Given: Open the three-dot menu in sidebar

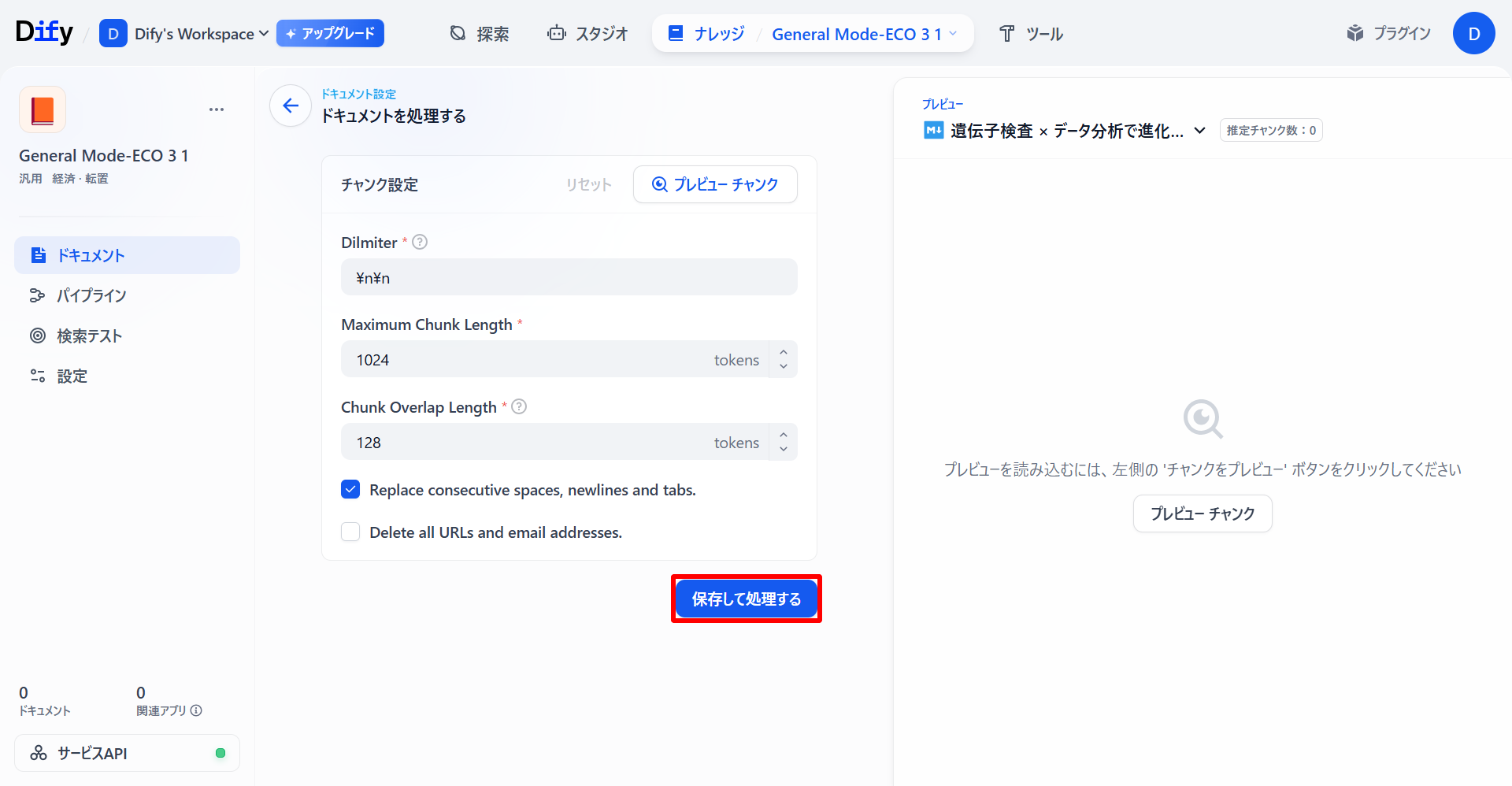Looking at the screenshot, I should tap(217, 109).
